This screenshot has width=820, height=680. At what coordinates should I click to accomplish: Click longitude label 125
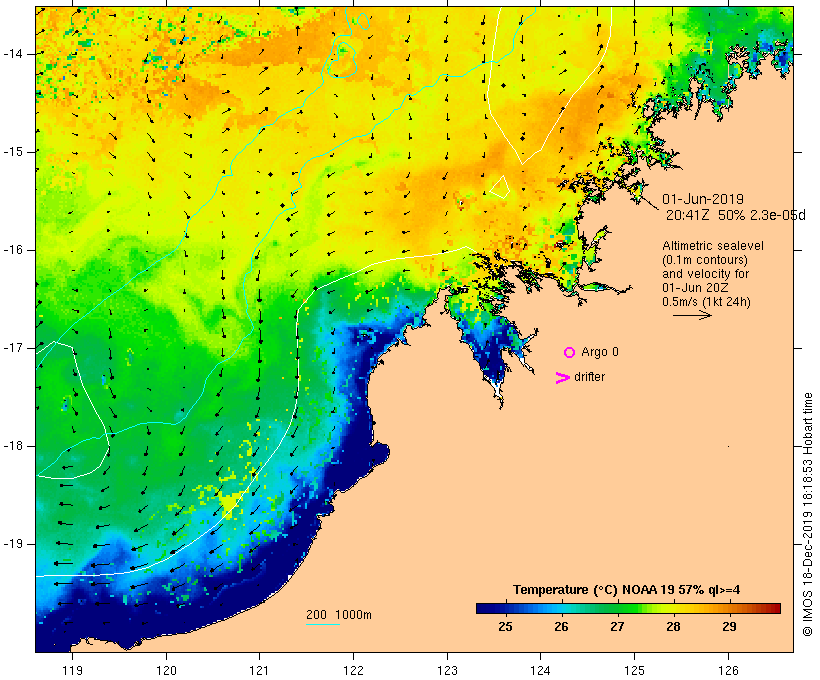(634, 671)
